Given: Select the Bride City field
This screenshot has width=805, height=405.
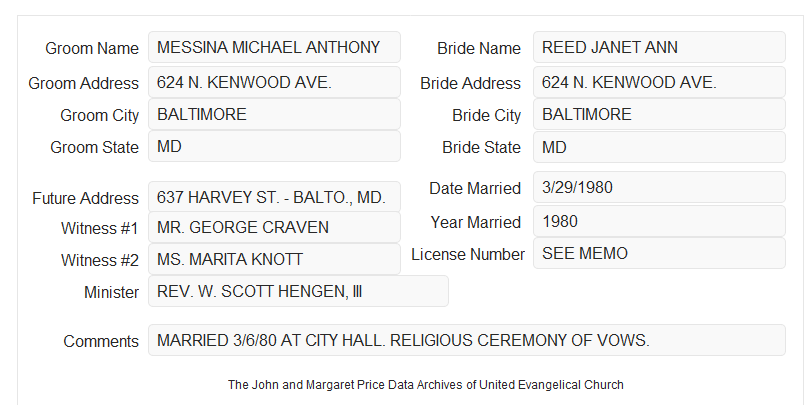Looking at the screenshot, I should pos(659,114).
